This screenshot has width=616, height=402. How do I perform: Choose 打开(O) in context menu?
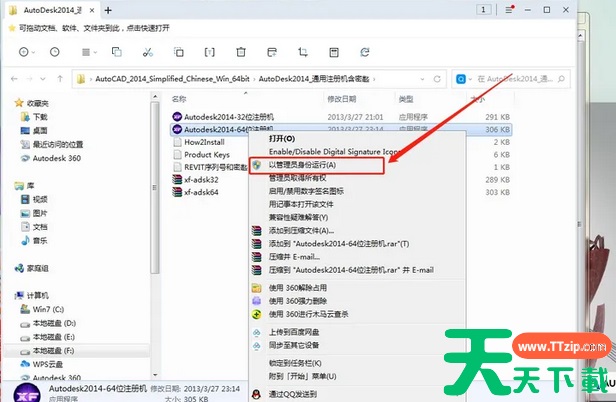282,138
